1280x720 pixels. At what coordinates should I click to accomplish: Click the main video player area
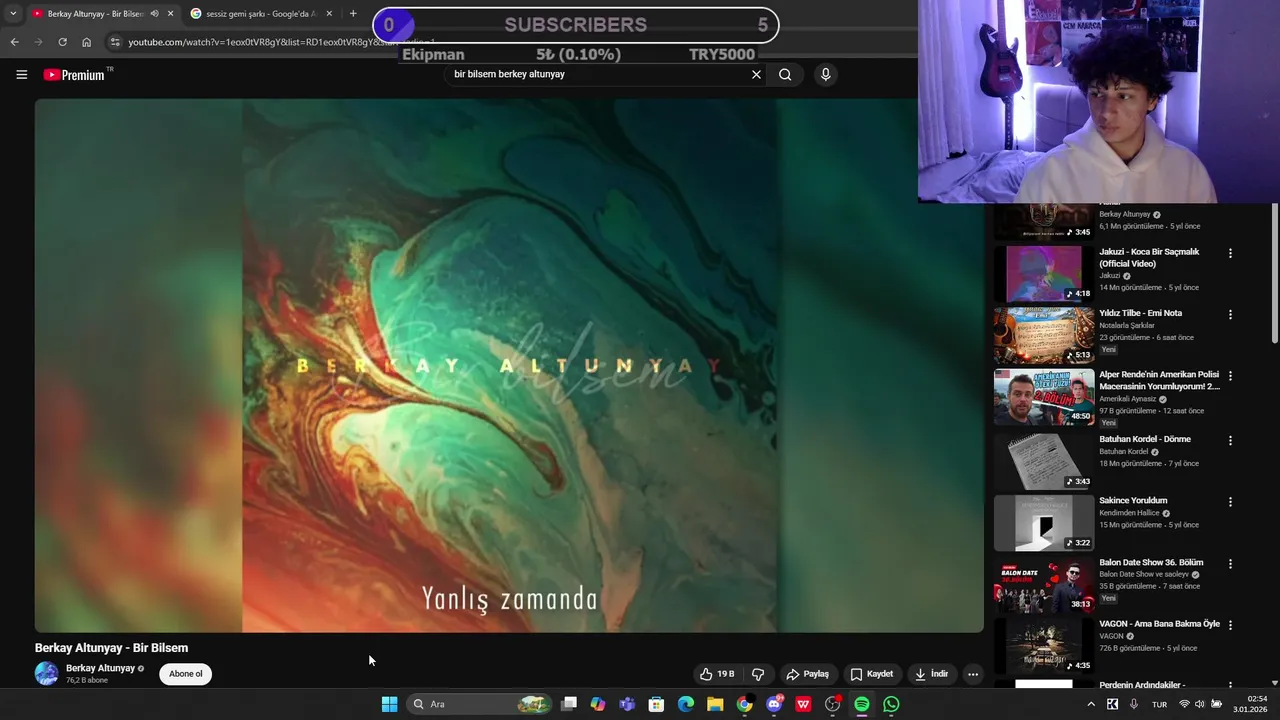click(x=509, y=365)
